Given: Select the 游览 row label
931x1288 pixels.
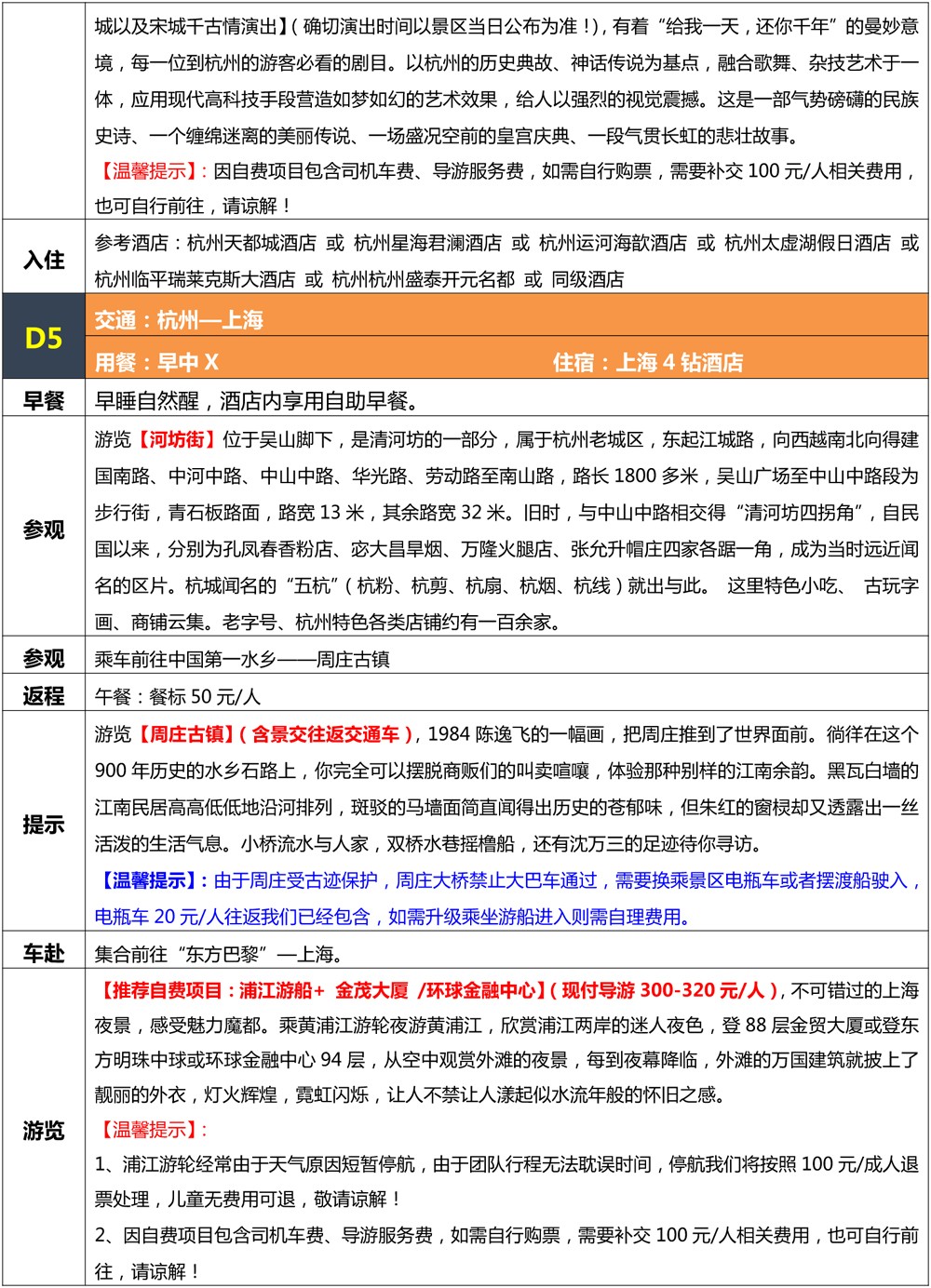Looking at the screenshot, I should 43,1131.
